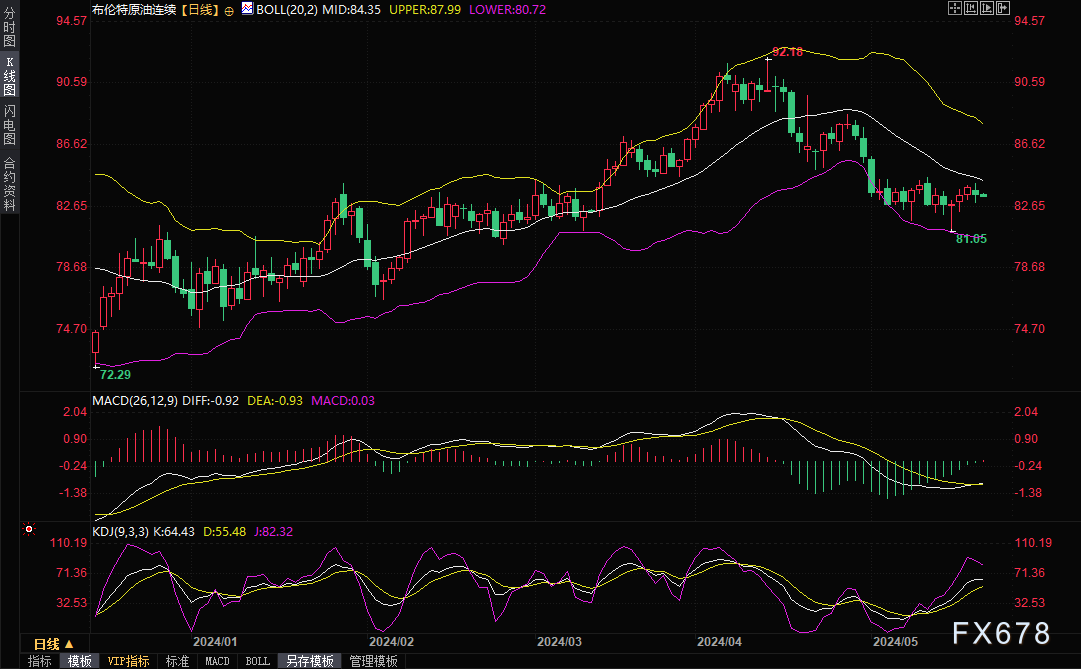This screenshot has height=669, width=1081.
Task: Click the 管理模板 button
Action: click(x=372, y=661)
